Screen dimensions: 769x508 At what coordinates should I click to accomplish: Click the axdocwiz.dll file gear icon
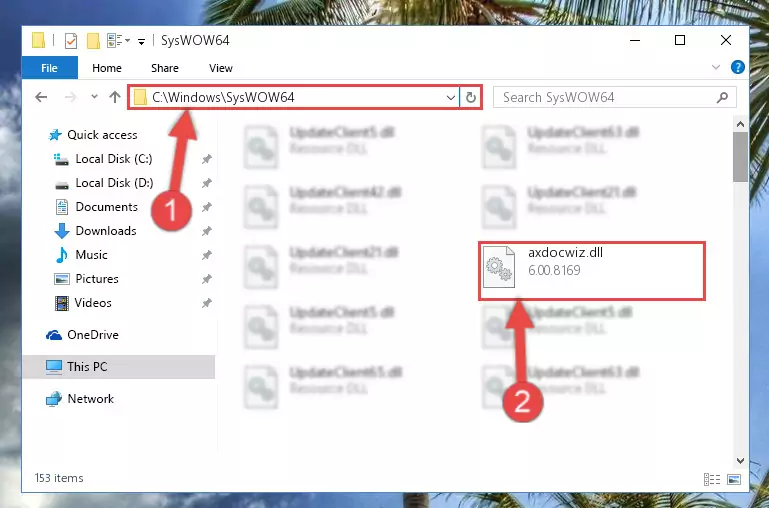[x=499, y=267]
